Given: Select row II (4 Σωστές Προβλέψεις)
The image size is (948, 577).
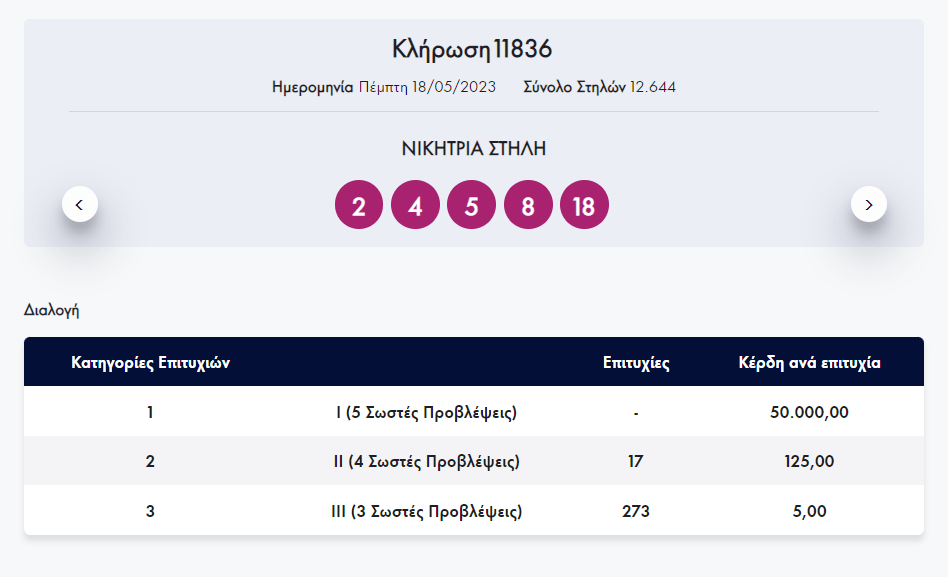Looking at the screenshot, I should [x=426, y=462].
